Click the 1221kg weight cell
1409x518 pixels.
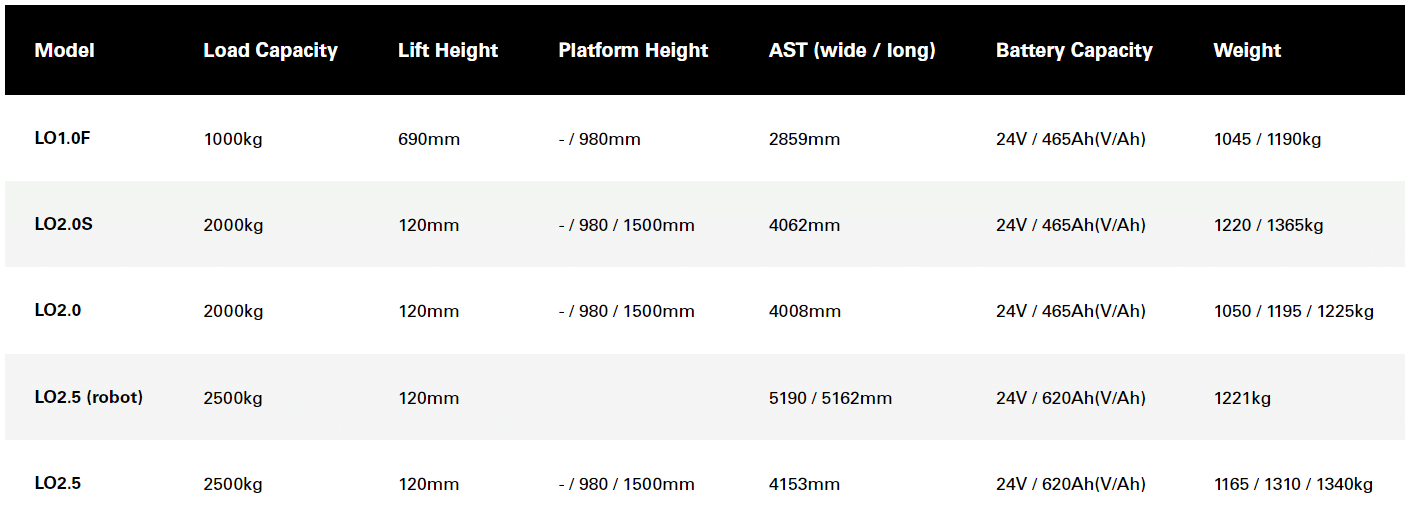[x=1242, y=398]
